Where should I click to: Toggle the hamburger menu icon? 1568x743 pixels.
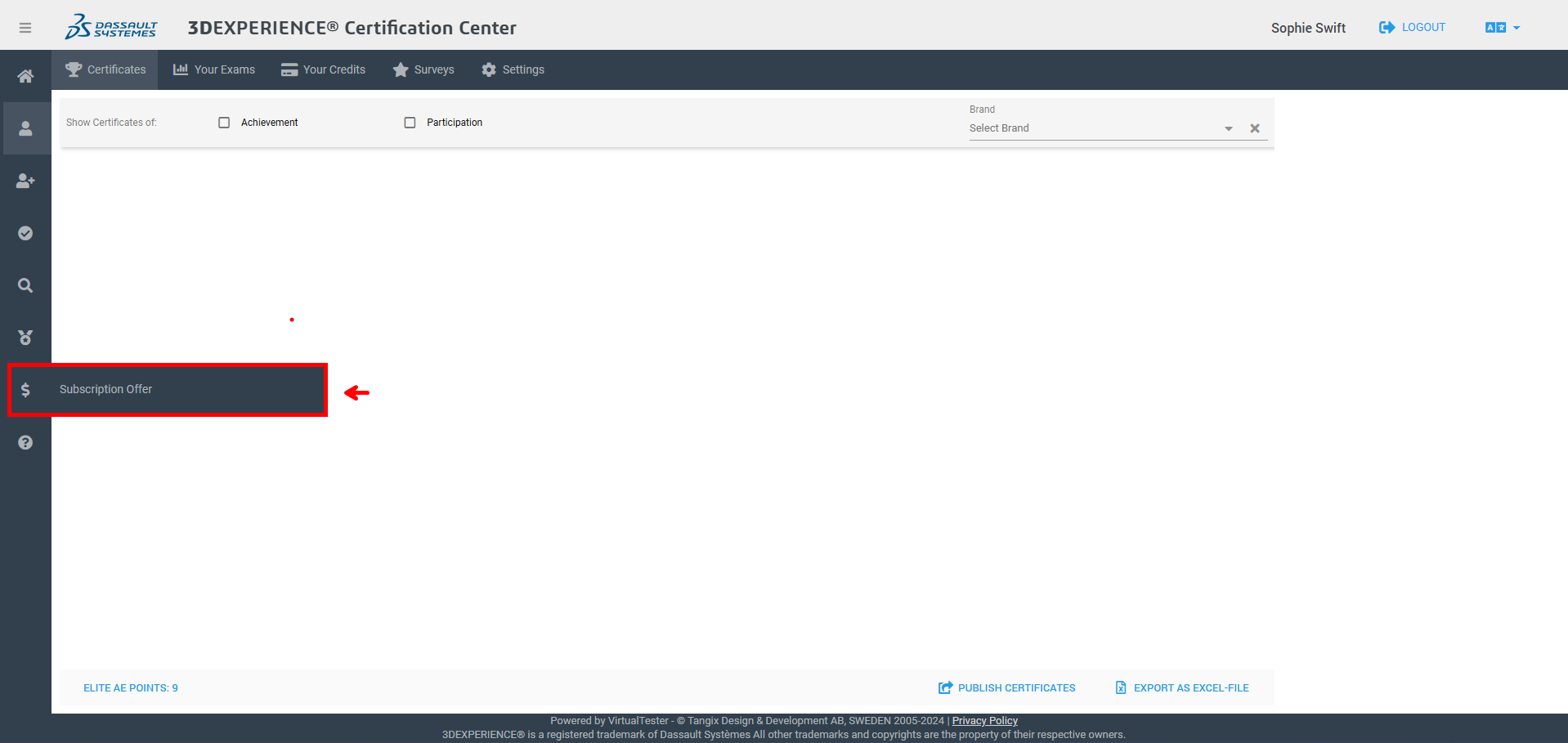pyautogui.click(x=25, y=28)
